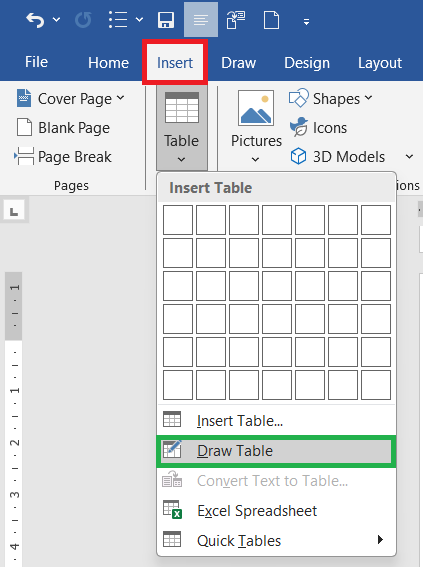Click the Convert Text to Table icon
Viewport: 423px width, 567px height.
point(172,479)
